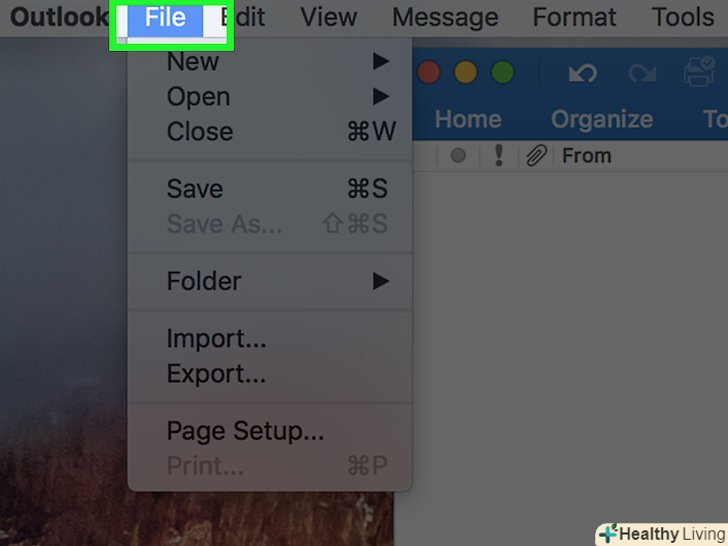Click the Redo arrow icon
Viewport: 728px width, 546px height.
click(x=643, y=73)
